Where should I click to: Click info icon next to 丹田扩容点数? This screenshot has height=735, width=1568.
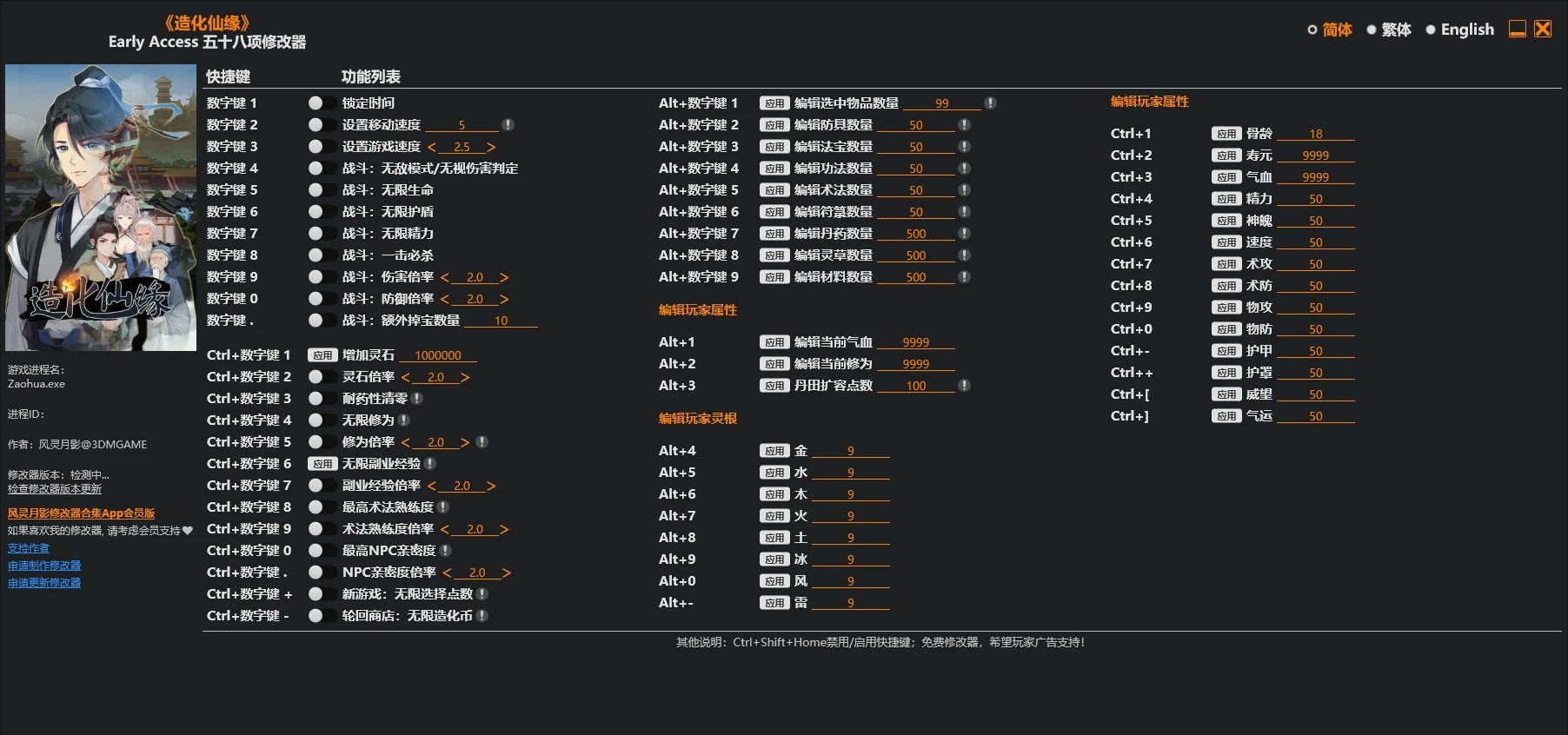click(964, 386)
